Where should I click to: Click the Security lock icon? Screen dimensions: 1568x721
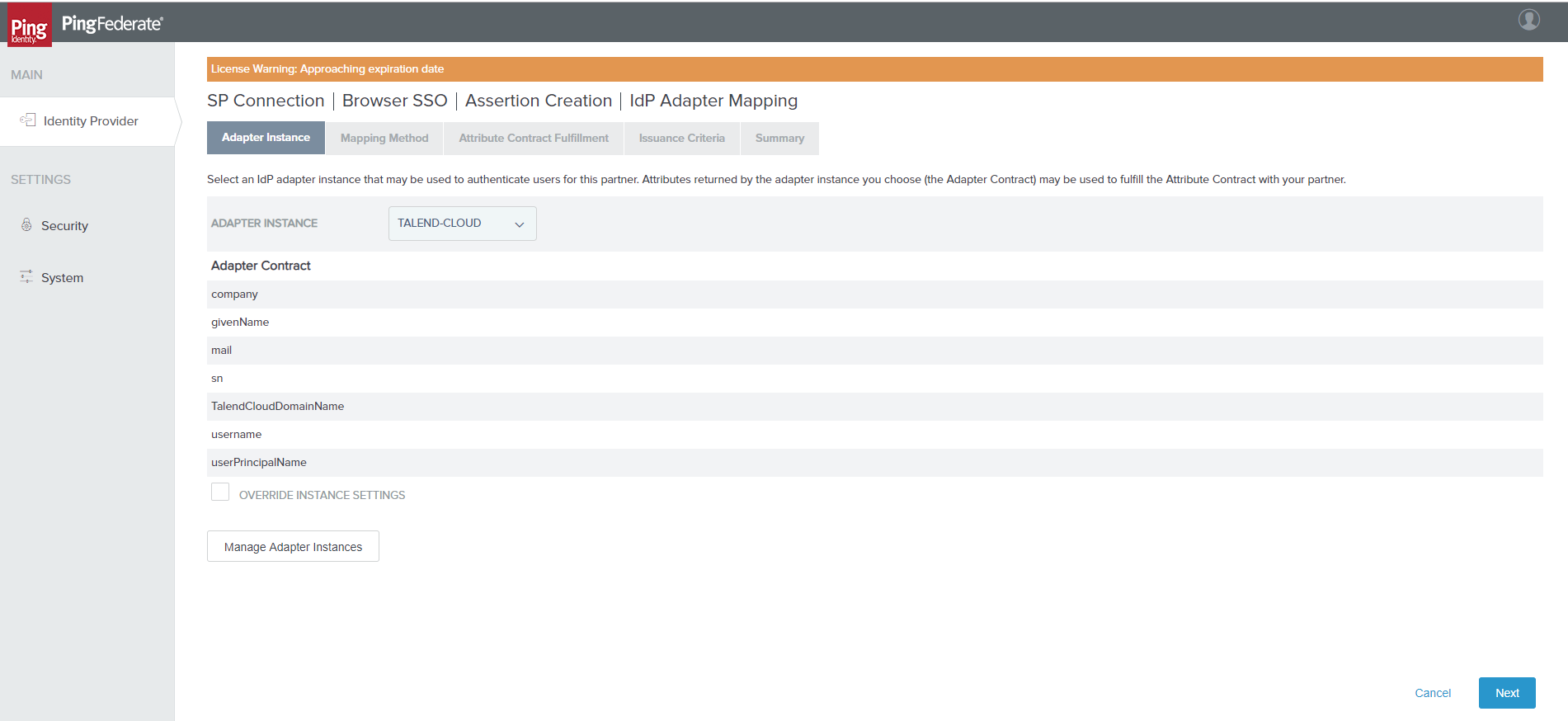click(x=26, y=225)
